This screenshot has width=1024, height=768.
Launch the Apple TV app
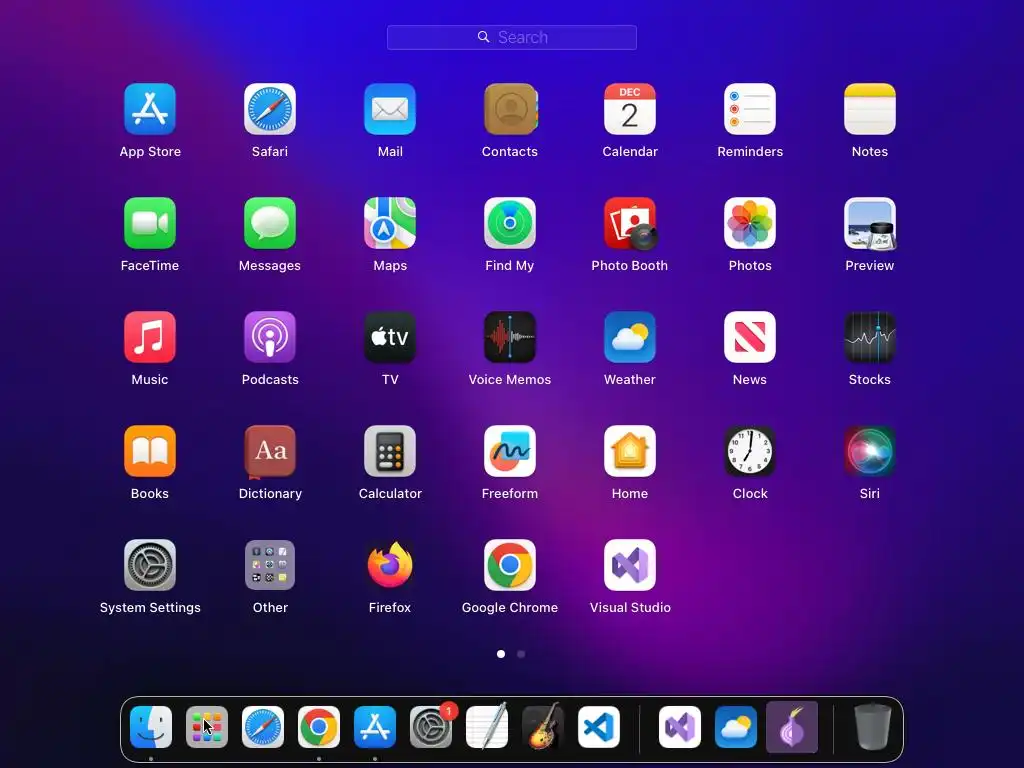(390, 337)
